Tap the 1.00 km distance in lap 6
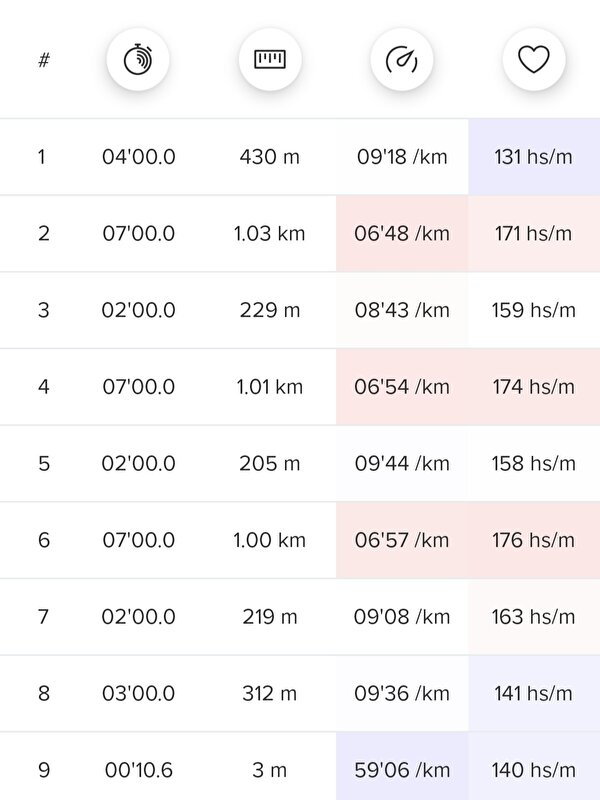The height and width of the screenshot is (800, 600). click(269, 540)
